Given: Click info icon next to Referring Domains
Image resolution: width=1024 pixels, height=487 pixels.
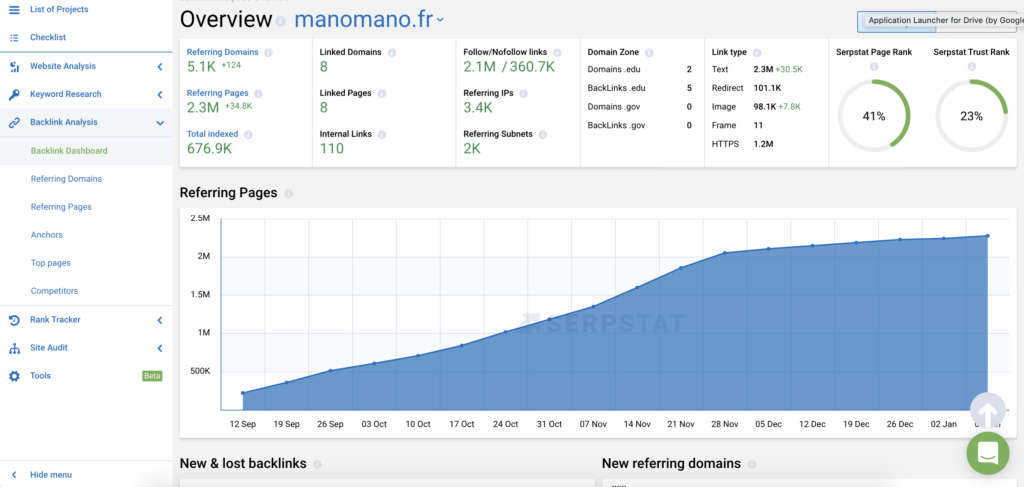Looking at the screenshot, I should (268, 52).
